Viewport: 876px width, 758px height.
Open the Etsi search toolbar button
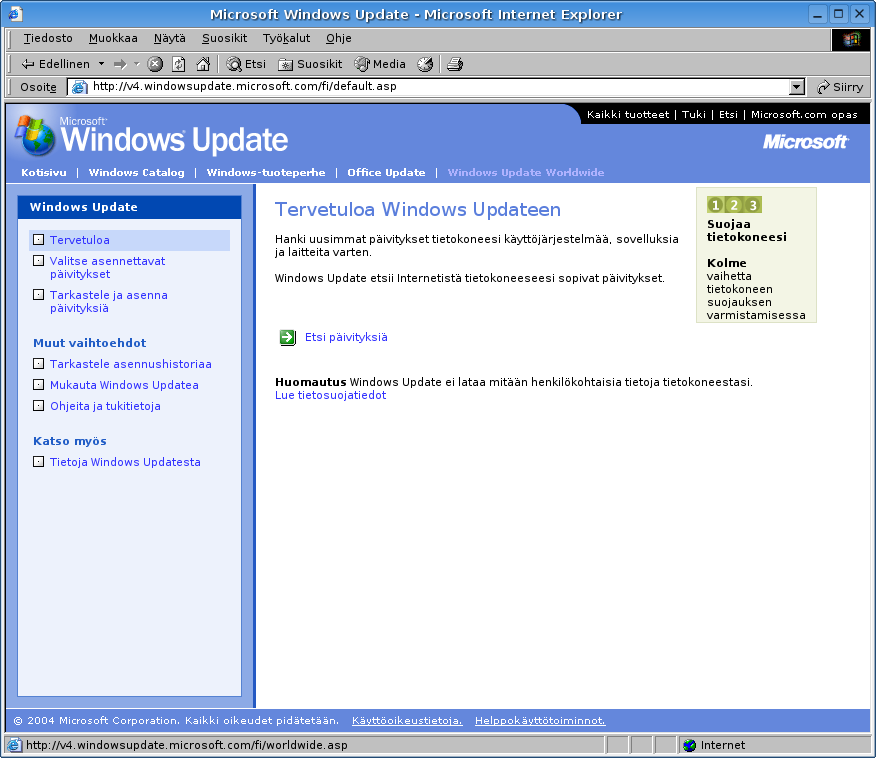246,64
